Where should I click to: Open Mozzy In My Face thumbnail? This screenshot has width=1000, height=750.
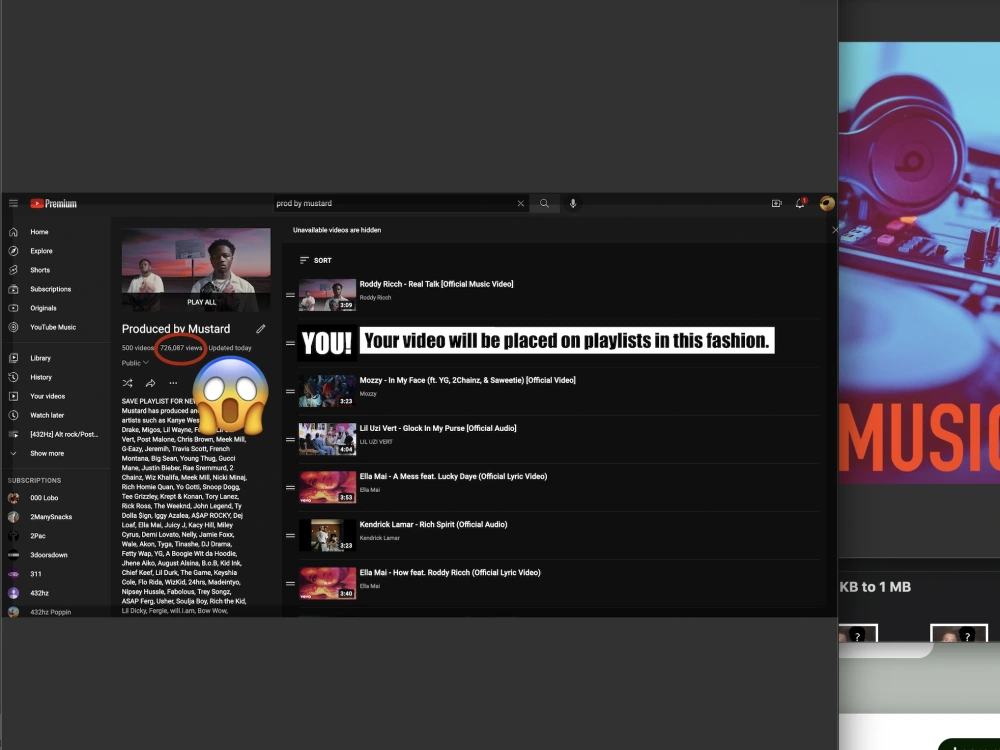click(327, 391)
